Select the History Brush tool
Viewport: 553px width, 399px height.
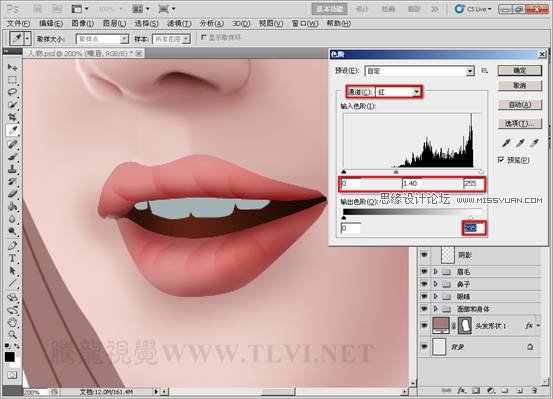click(x=12, y=182)
